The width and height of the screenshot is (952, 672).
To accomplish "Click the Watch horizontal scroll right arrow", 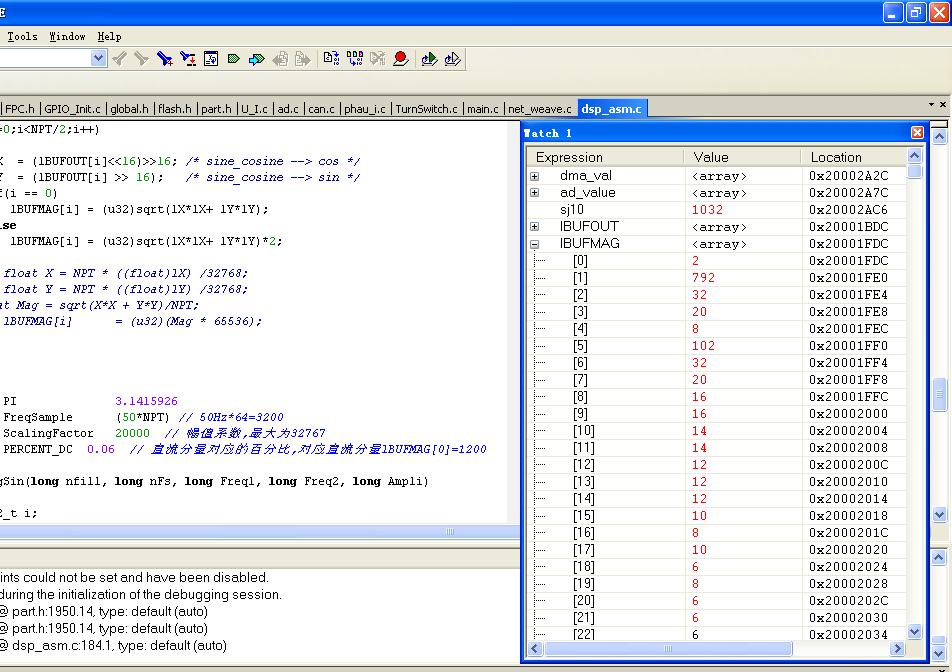I will coord(897,648).
